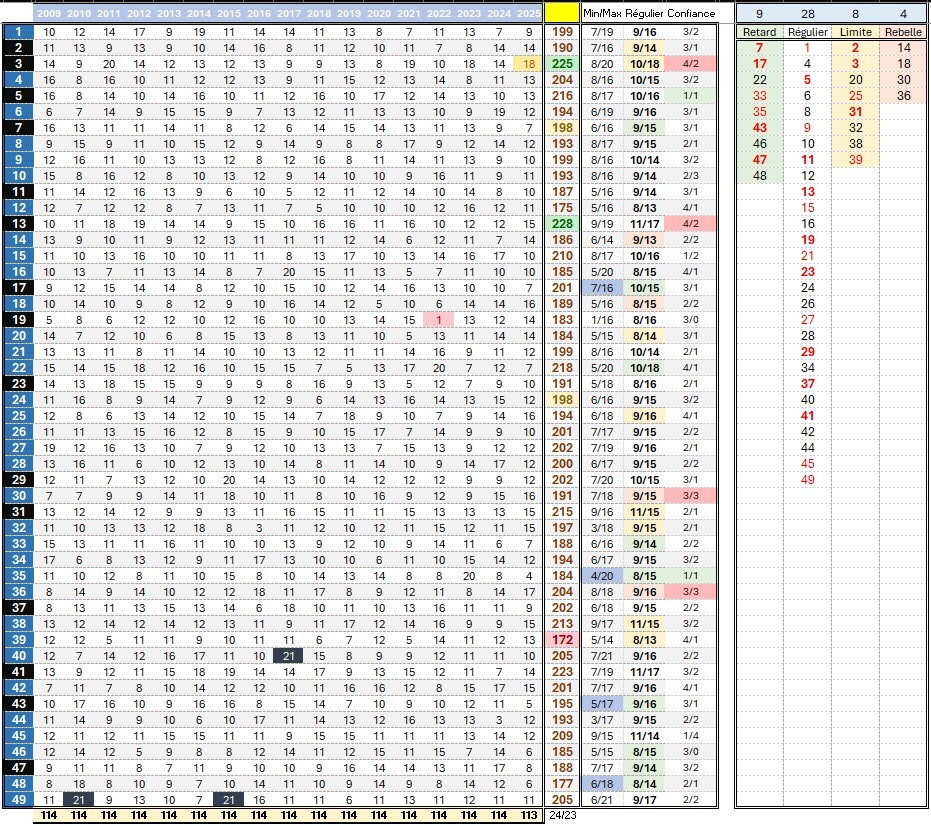931x826 pixels.
Task: Click row header number 49
Action: pyautogui.click(x=18, y=800)
